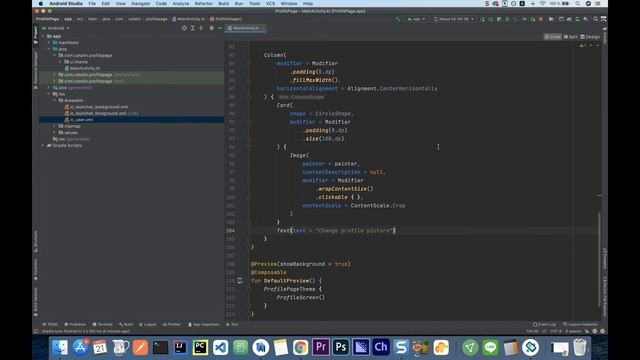Open the App Inspection tool window
Viewport: 640px width, 360px height.
(x=204, y=324)
